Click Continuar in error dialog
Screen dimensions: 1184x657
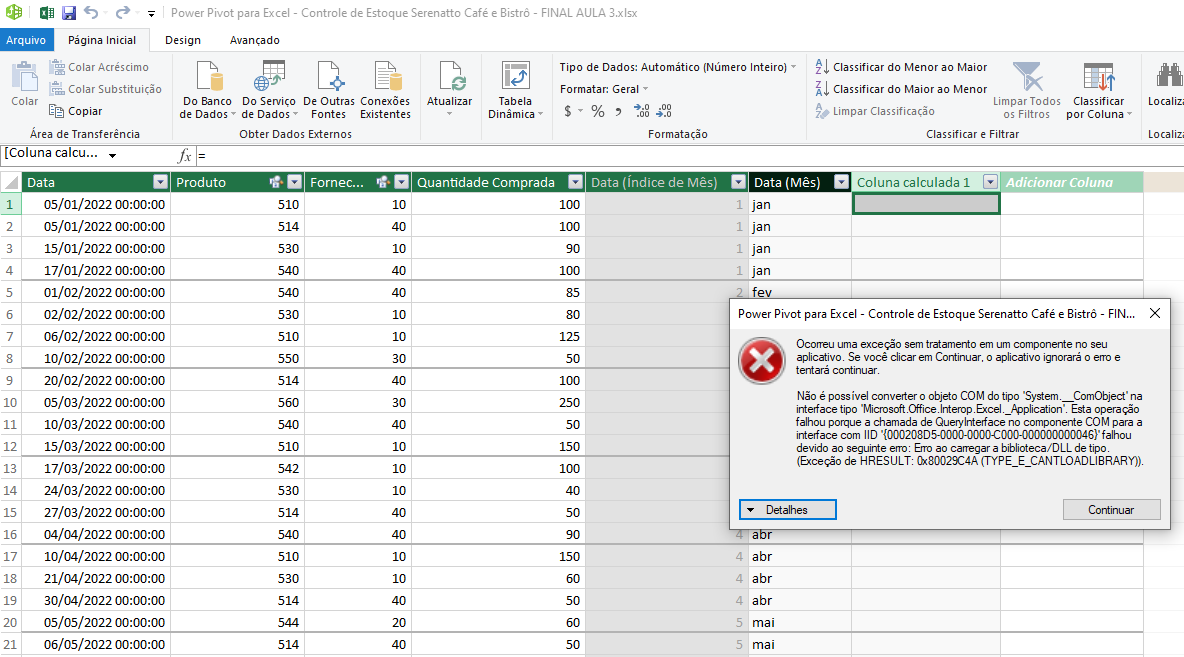point(1112,510)
